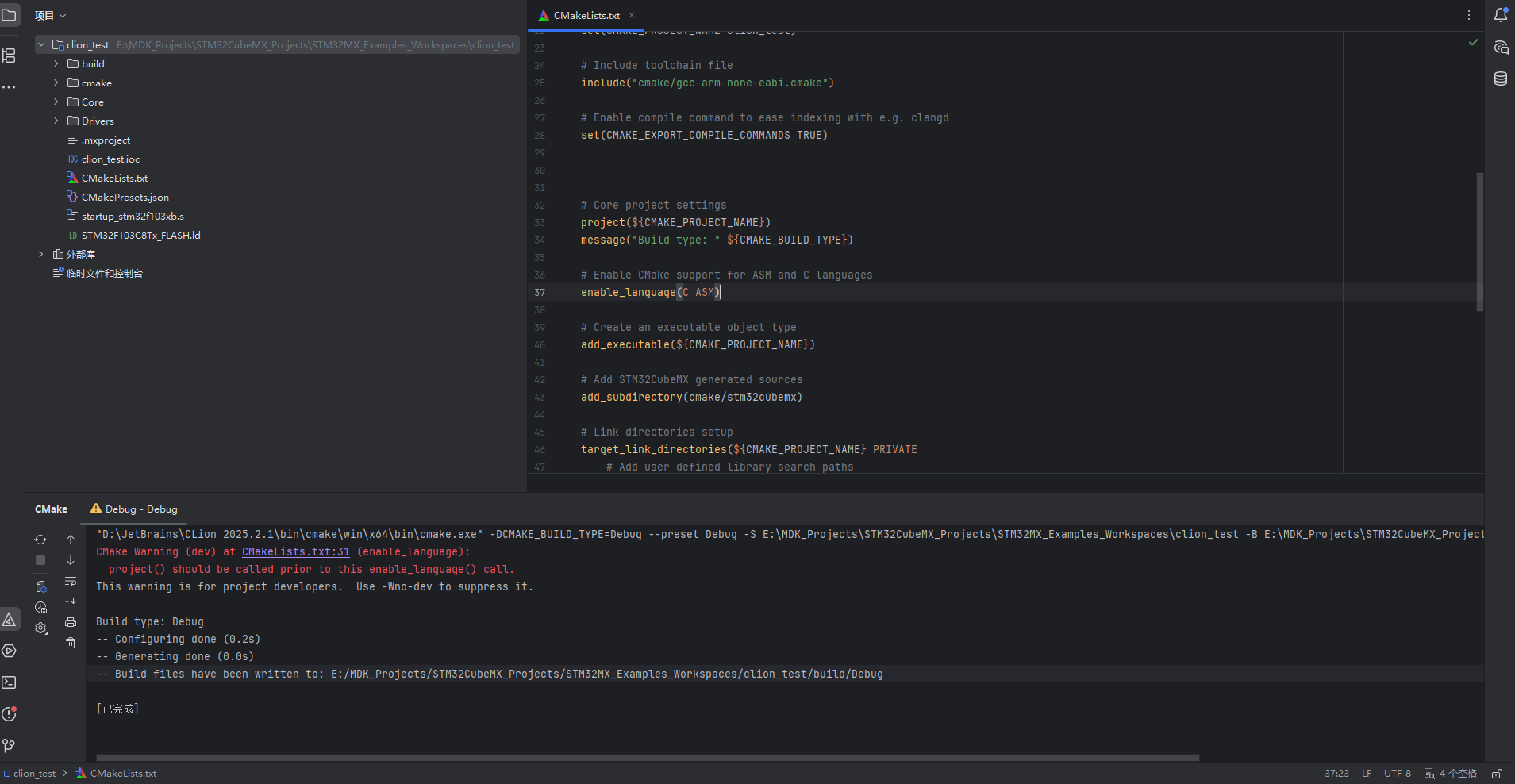The height and width of the screenshot is (784, 1515).
Task: Toggle scroll to end in CMake output
Action: click(71, 601)
